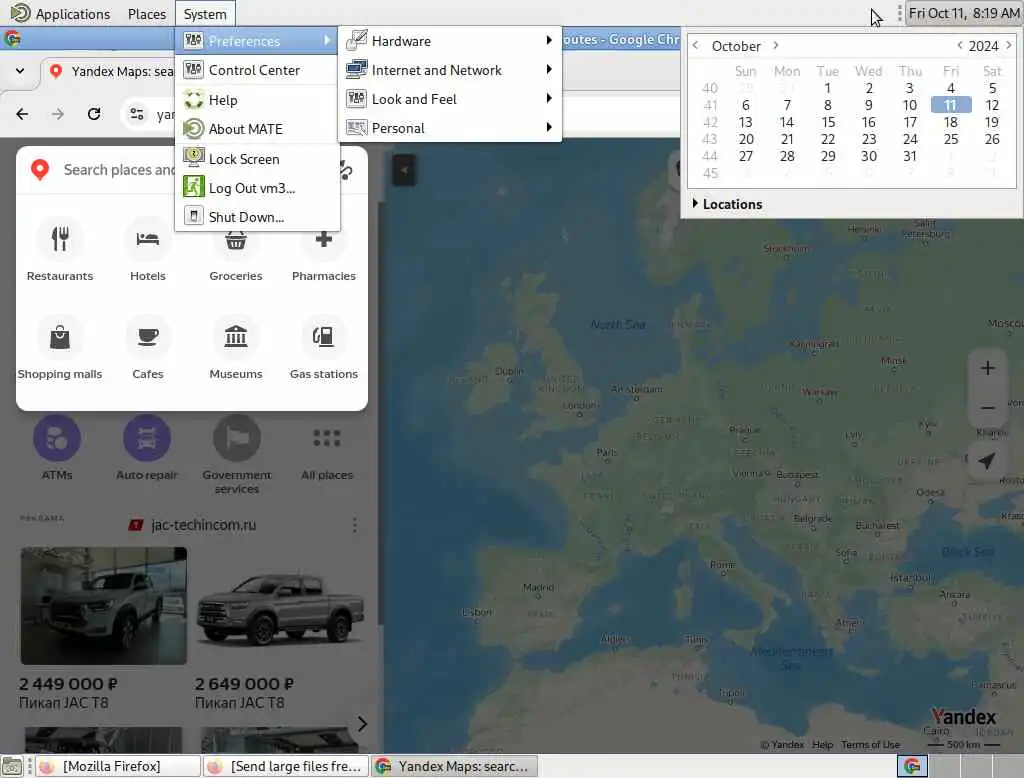Screen dimensions: 1024x778
Task: Open Chrome tab search dropdown arrow
Action: (20, 71)
